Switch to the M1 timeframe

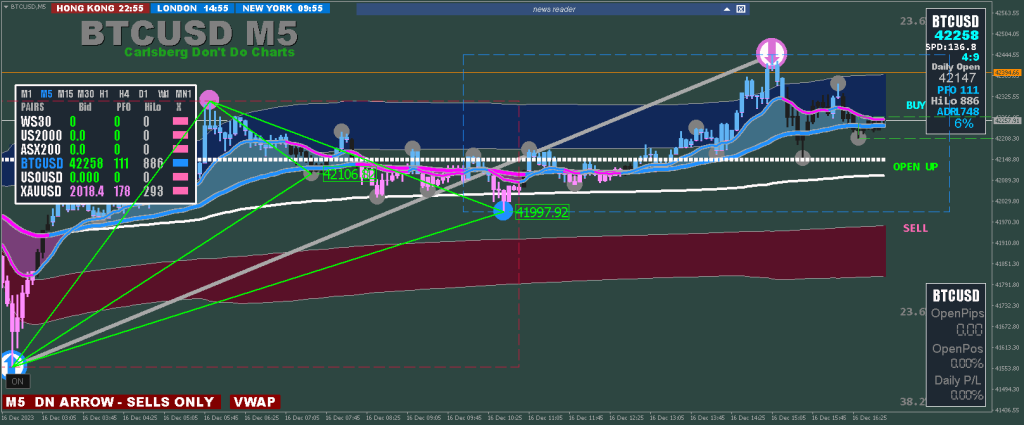coord(26,93)
